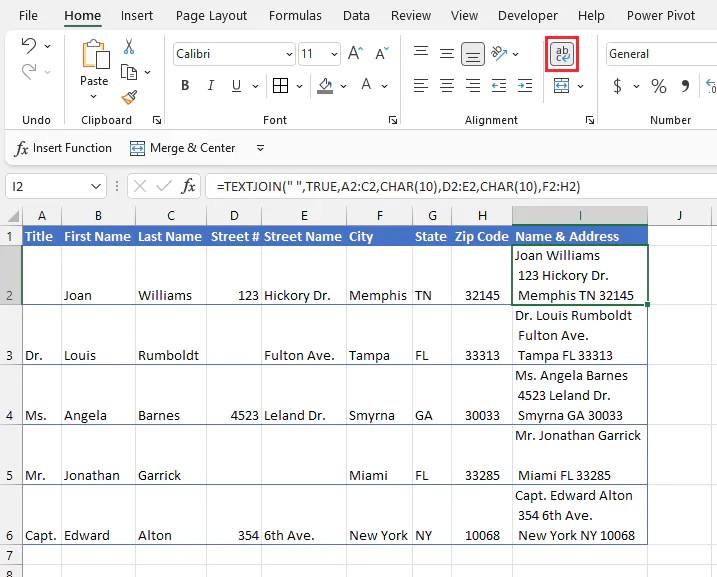This screenshot has height=577, width=717.
Task: Apply Percent Style format
Action: (x=659, y=86)
